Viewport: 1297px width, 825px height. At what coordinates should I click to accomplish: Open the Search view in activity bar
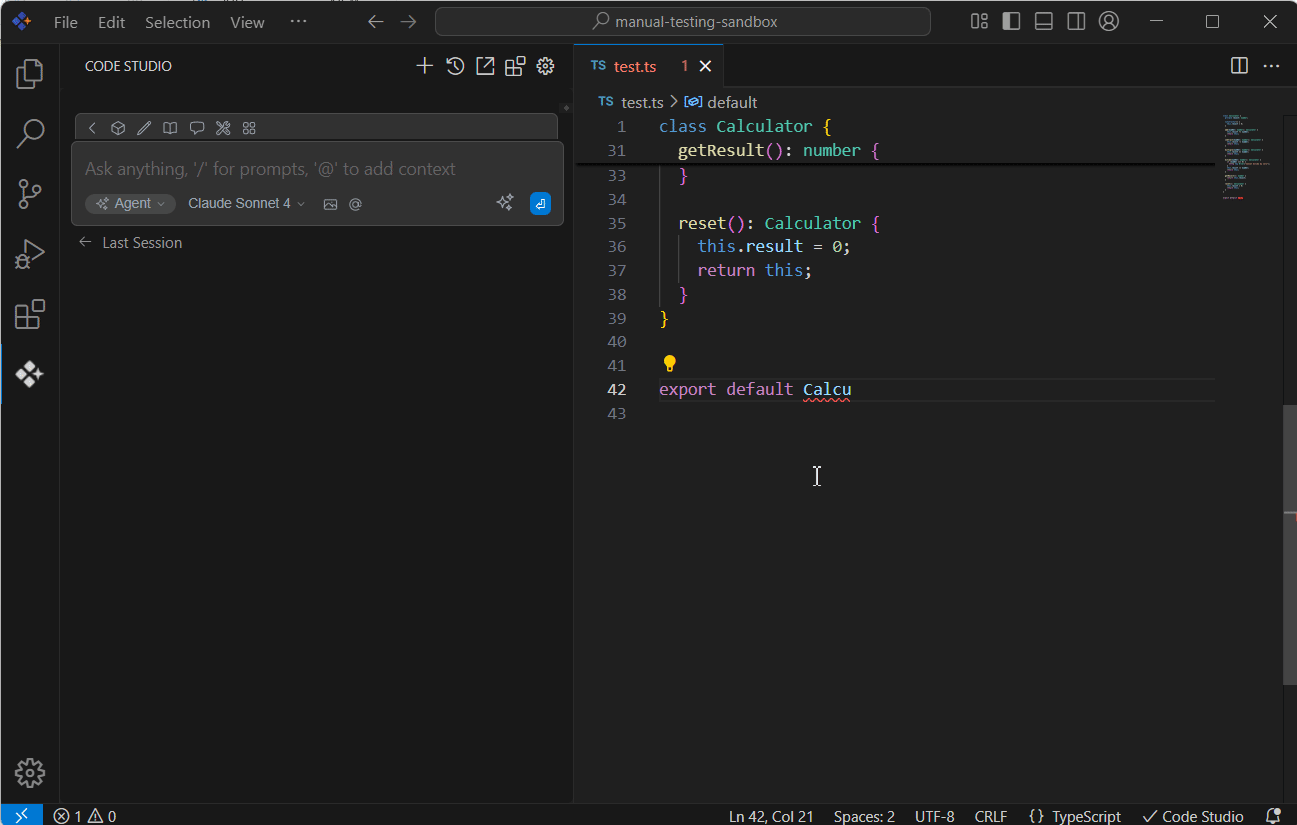[x=30, y=133]
